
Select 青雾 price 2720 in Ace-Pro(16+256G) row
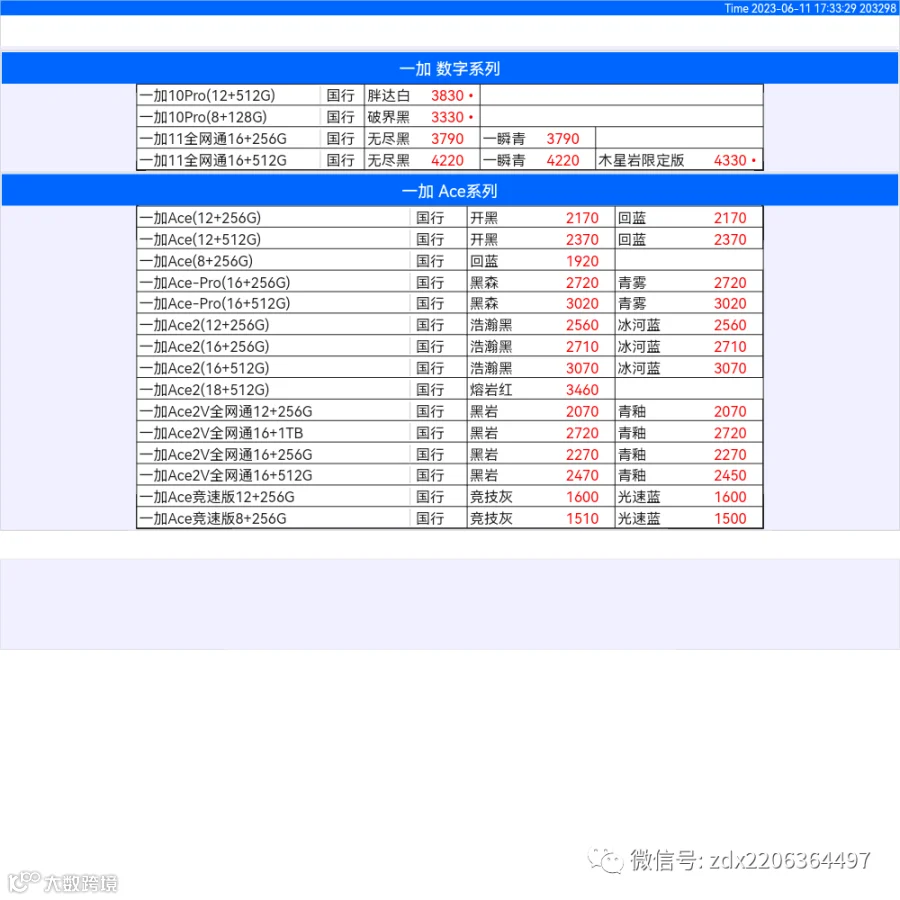730,282
